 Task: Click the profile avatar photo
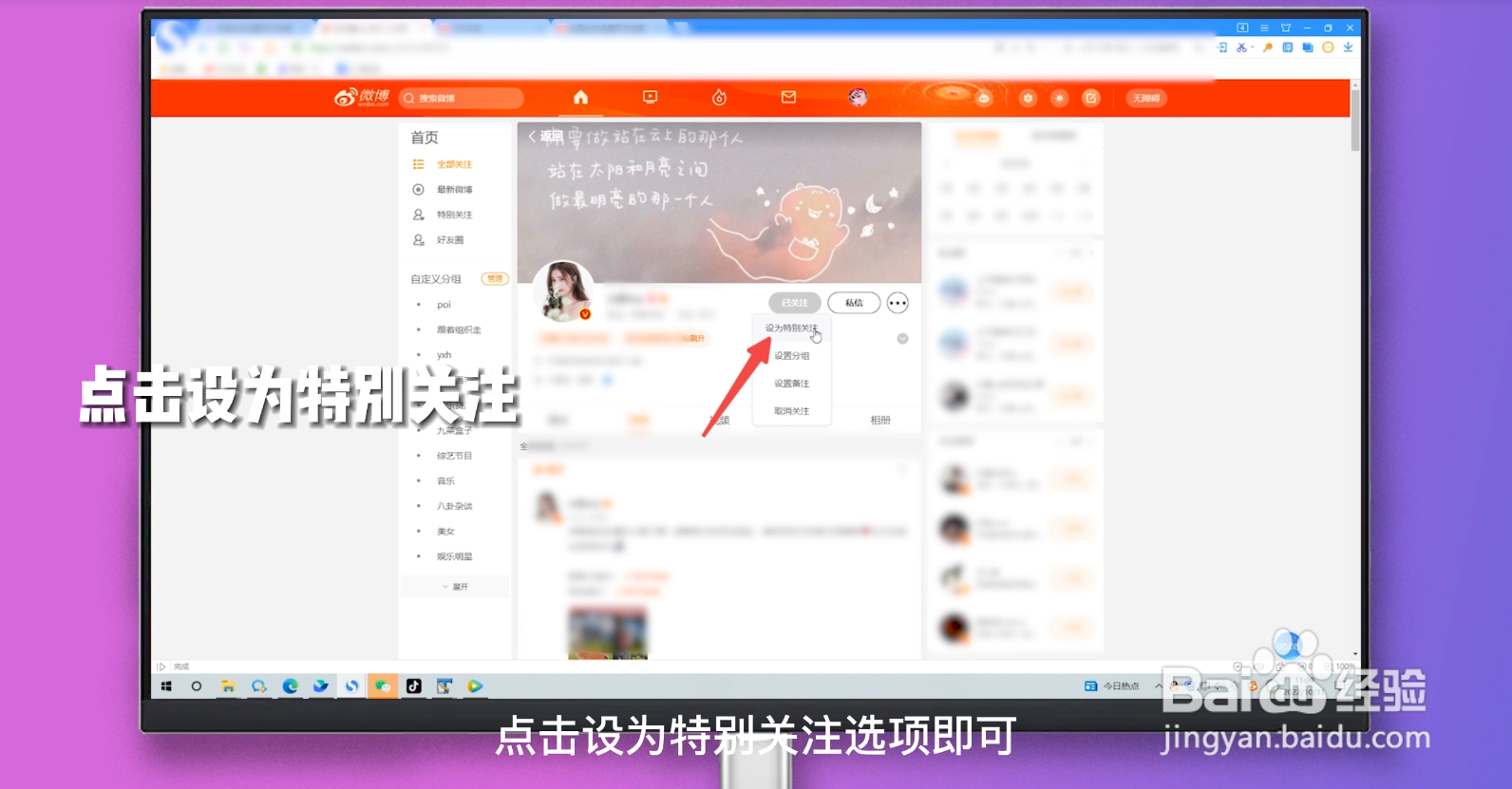pos(563,291)
